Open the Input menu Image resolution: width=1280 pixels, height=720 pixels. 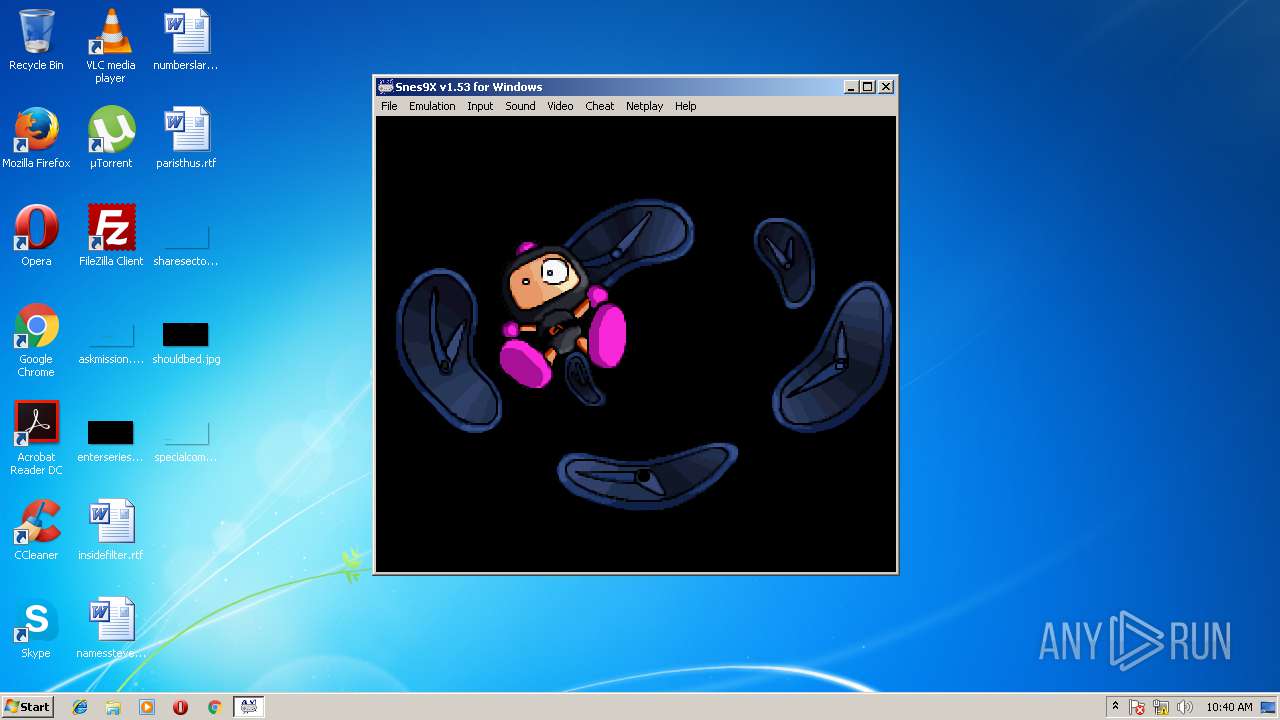coord(480,106)
